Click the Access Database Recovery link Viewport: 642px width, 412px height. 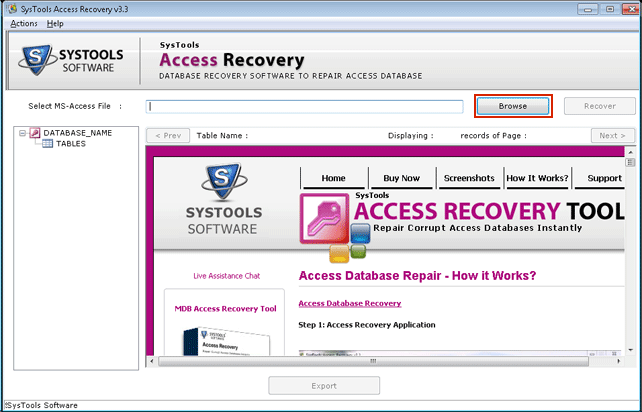point(350,303)
